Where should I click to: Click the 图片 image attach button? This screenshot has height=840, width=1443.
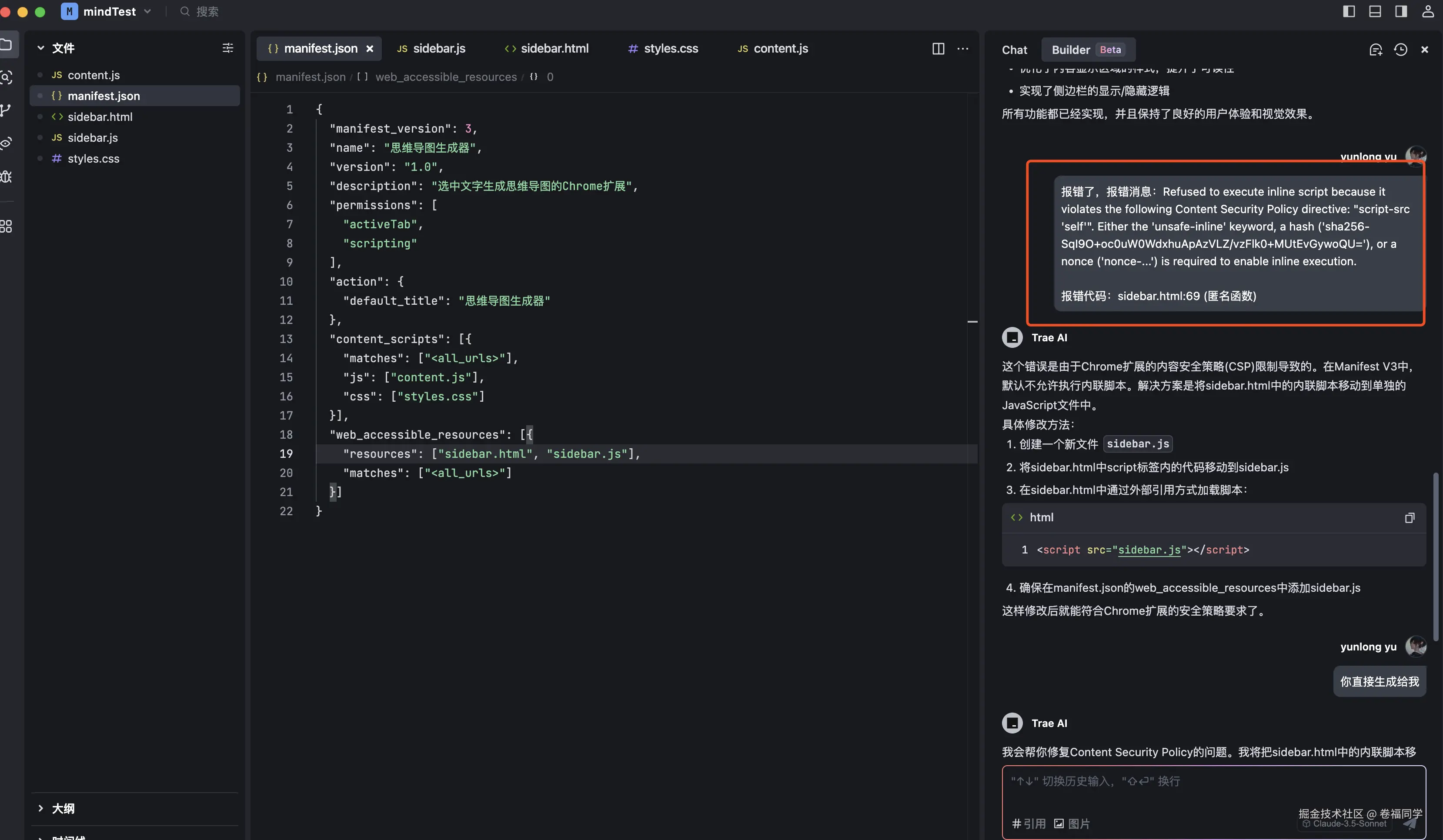click(1072, 823)
